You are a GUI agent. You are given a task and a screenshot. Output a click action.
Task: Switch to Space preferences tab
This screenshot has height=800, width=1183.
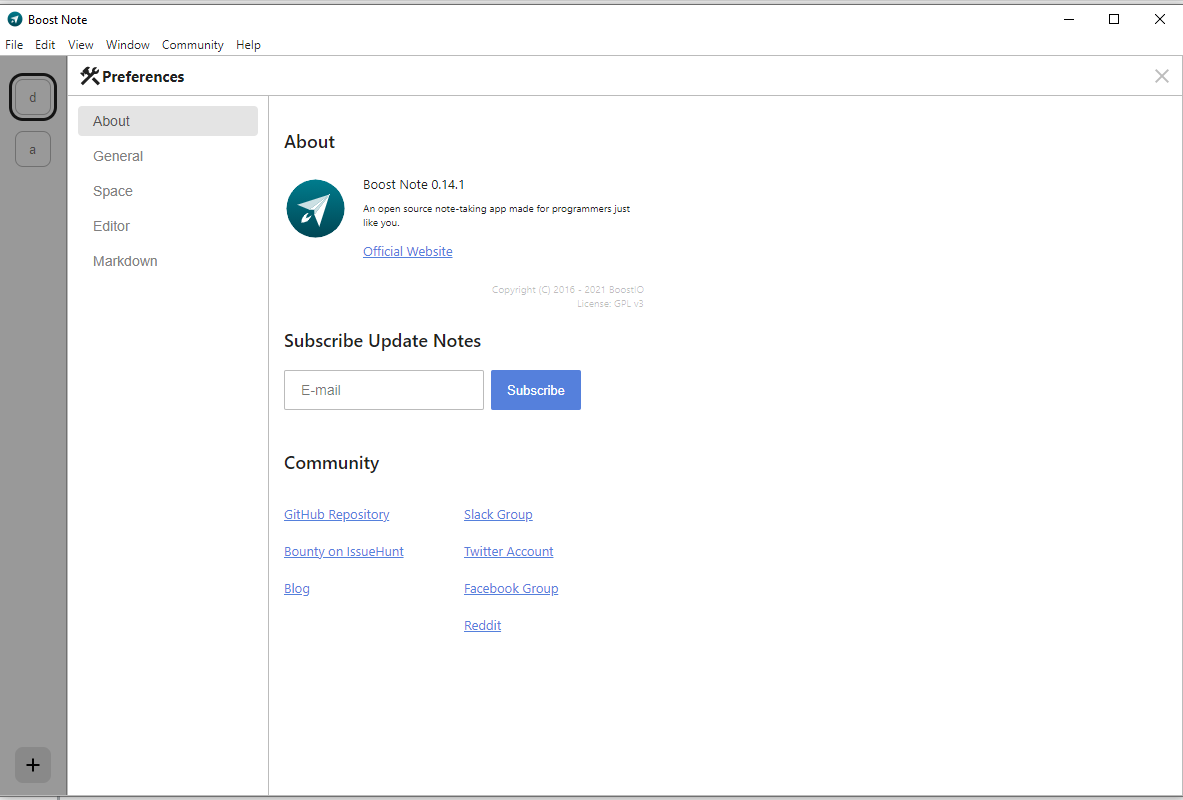click(167, 191)
